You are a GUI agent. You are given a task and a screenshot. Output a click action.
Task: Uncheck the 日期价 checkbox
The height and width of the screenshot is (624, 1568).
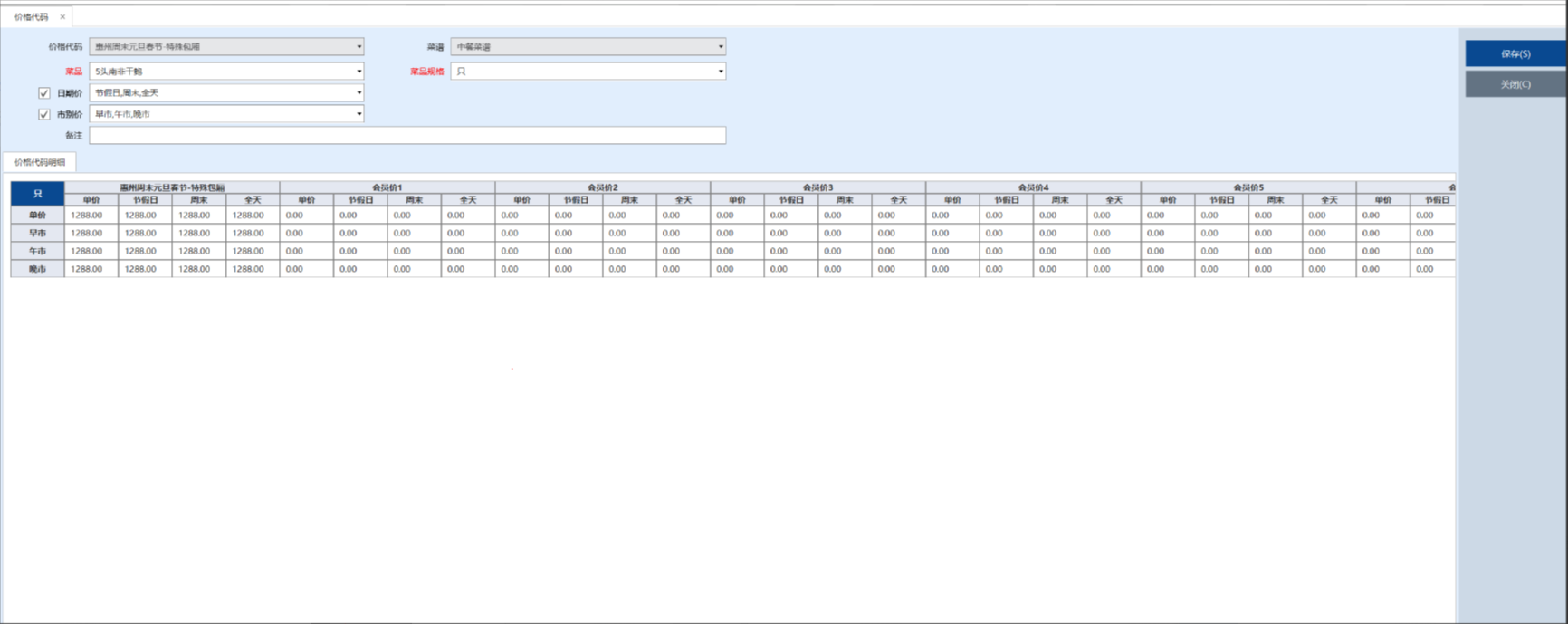click(43, 93)
